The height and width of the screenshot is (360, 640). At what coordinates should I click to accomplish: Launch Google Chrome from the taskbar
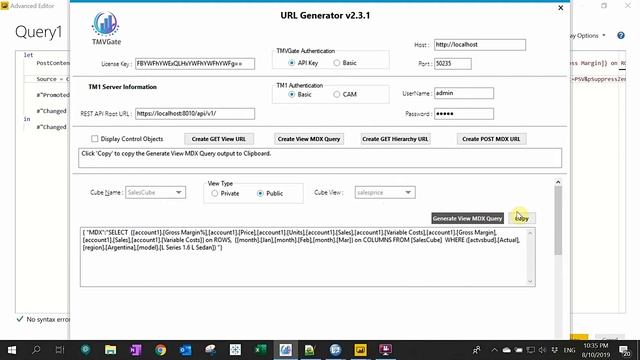(x=160, y=350)
